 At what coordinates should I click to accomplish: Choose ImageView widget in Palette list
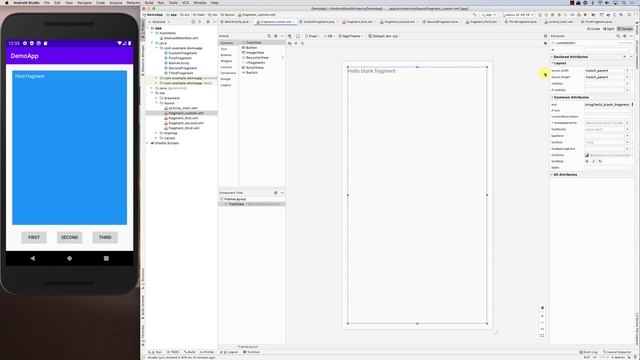255,53
